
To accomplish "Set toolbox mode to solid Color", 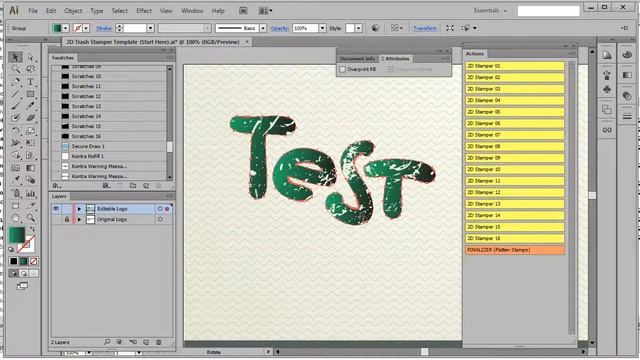I will 13,261.
